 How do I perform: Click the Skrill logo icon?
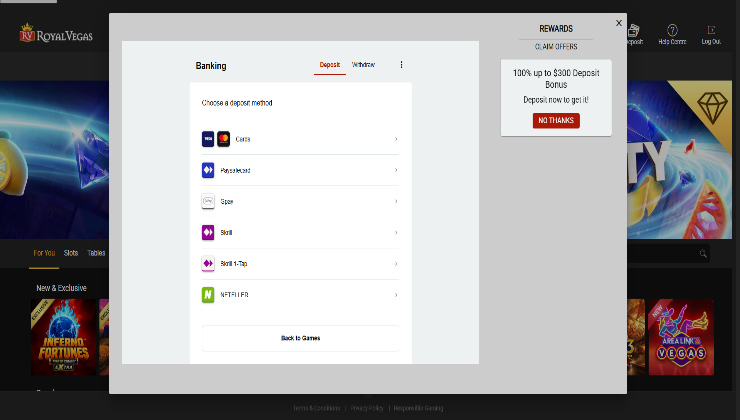[208, 233]
